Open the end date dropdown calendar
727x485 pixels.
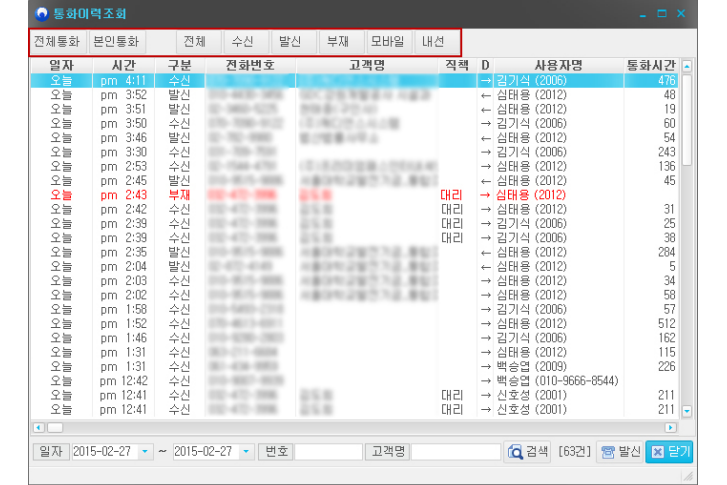click(x=246, y=451)
